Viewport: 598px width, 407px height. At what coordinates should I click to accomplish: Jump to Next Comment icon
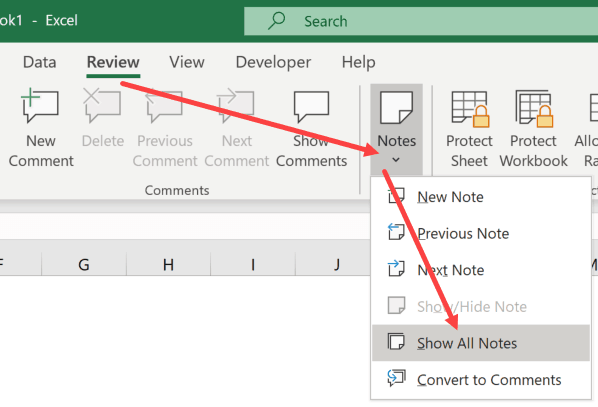pos(236,105)
